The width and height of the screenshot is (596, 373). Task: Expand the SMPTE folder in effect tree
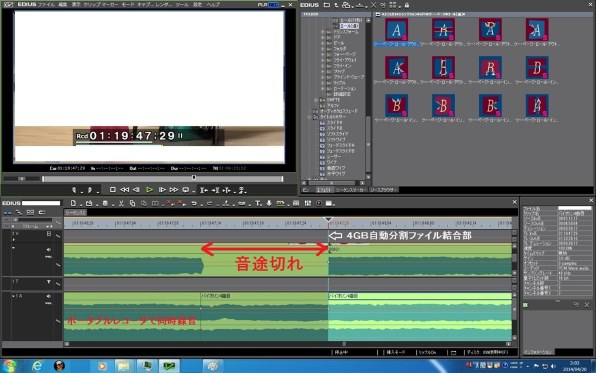316,100
